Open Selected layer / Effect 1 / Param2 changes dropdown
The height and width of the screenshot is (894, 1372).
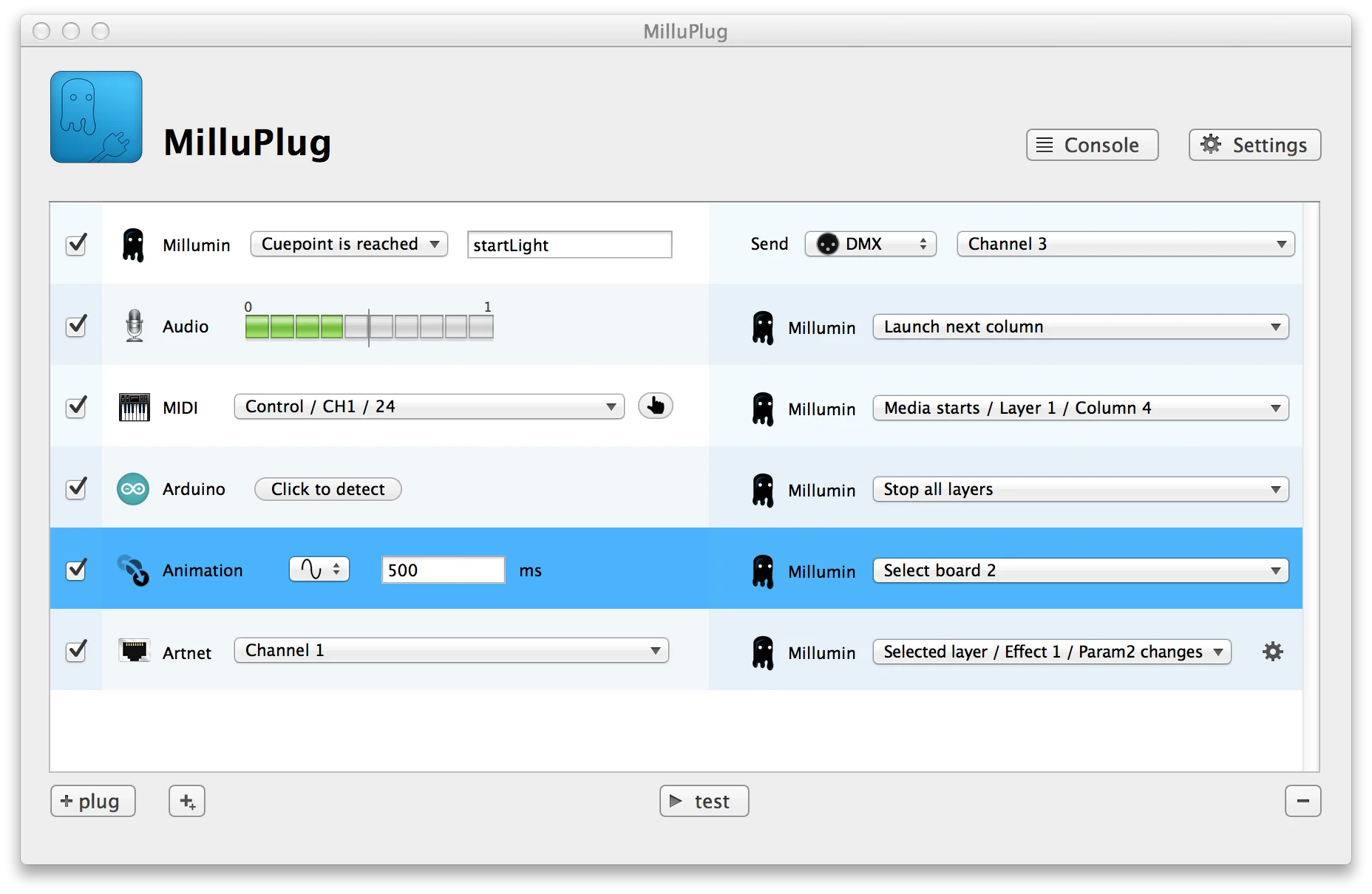[x=1052, y=652]
